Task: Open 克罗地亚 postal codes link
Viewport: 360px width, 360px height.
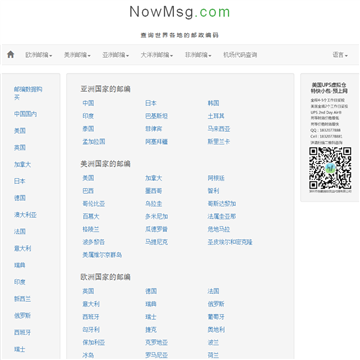Action: pyautogui.click(x=156, y=343)
